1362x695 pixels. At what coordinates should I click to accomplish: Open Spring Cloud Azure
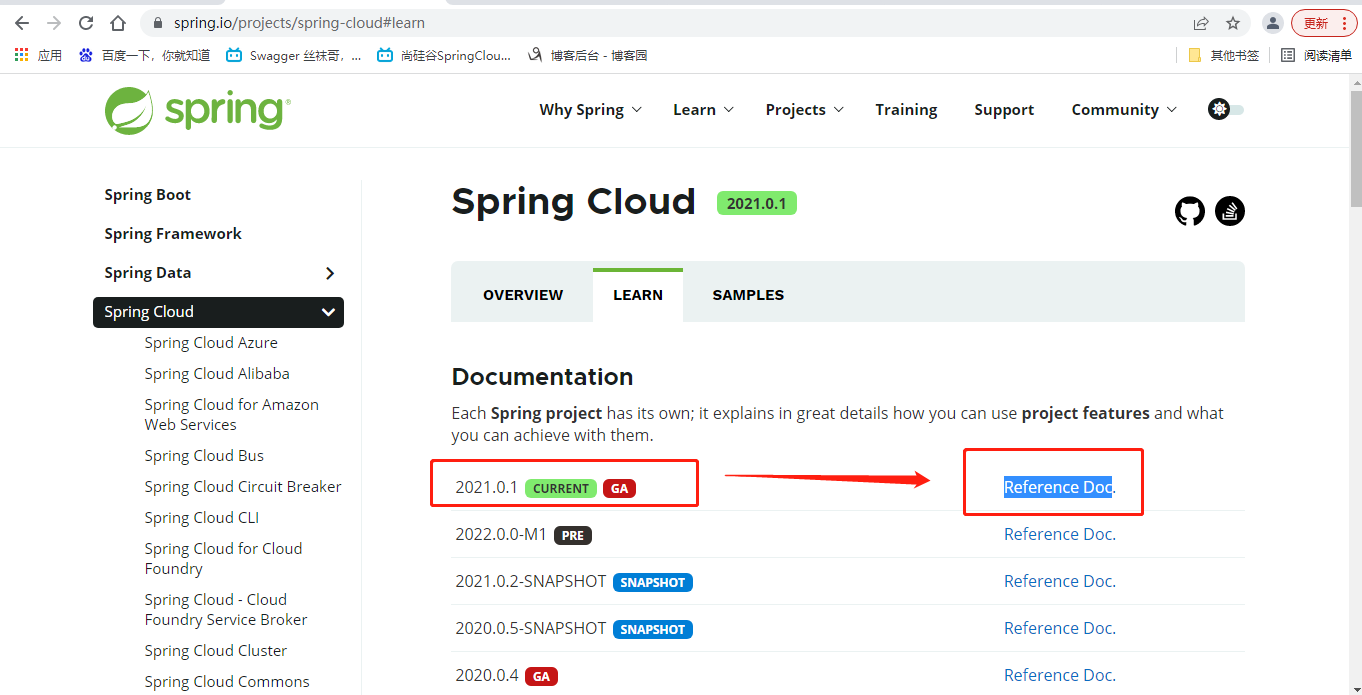coord(211,343)
